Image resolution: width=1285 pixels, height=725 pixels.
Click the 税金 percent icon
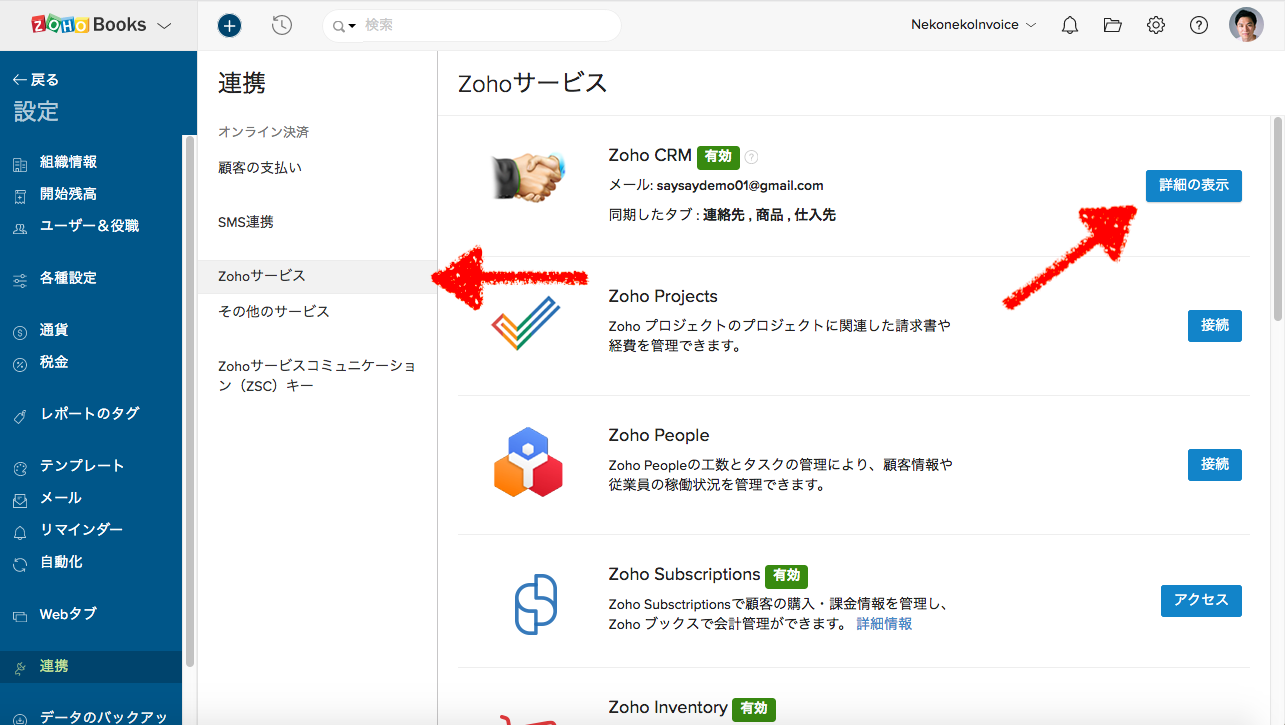coord(20,363)
